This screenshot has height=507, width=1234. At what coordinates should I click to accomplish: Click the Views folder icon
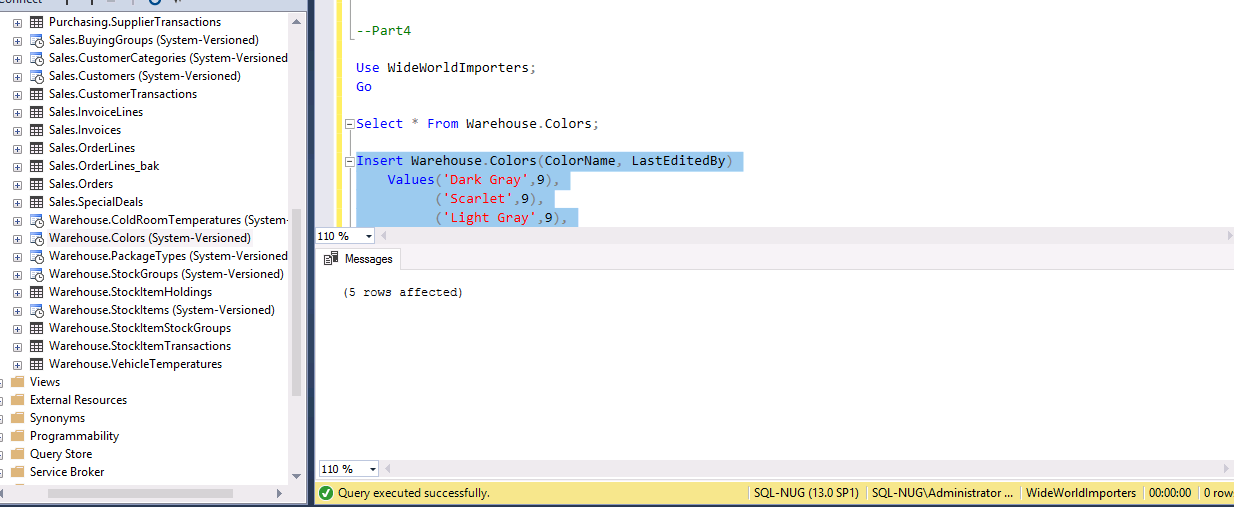(17, 382)
